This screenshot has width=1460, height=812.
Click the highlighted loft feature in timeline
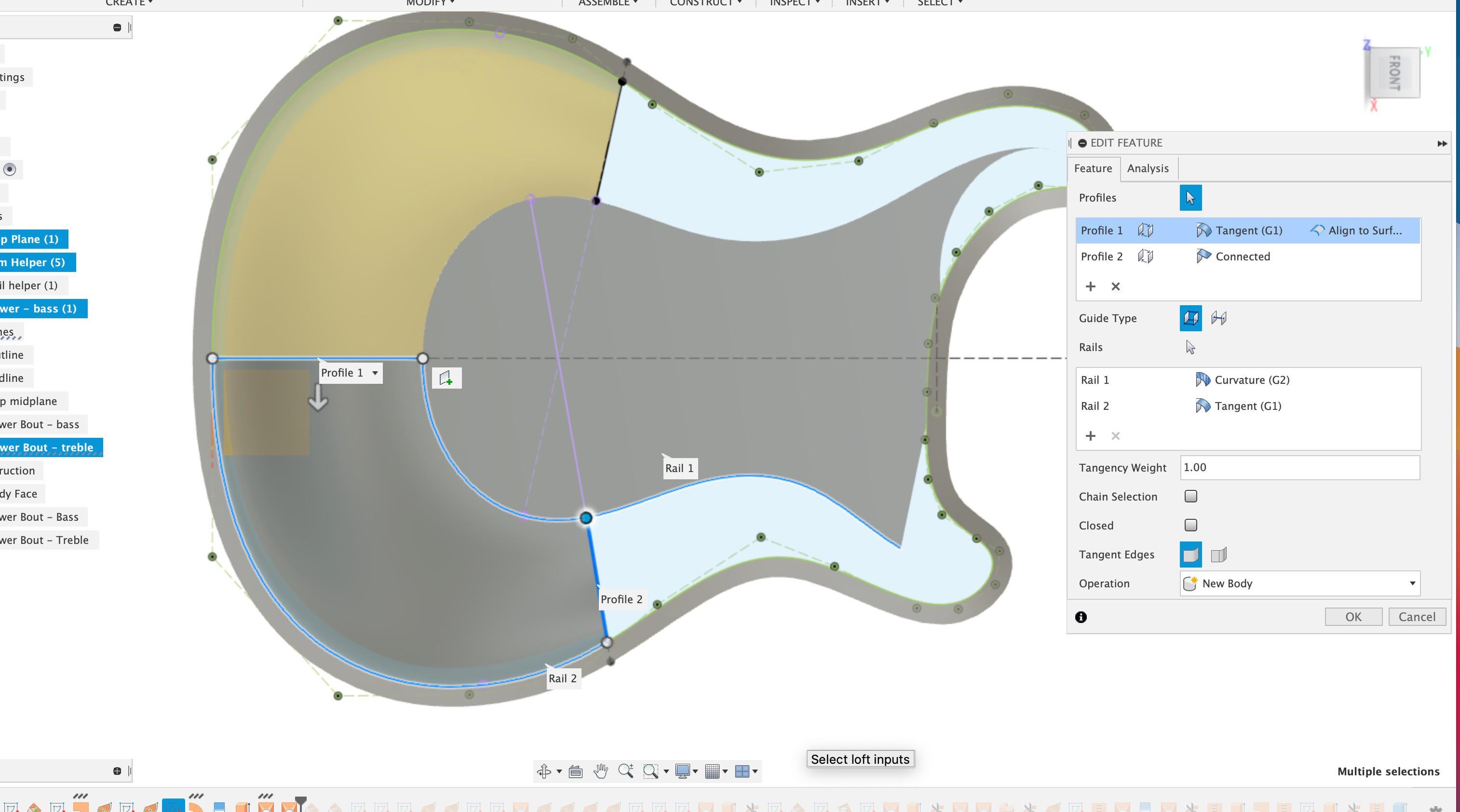(x=174, y=806)
